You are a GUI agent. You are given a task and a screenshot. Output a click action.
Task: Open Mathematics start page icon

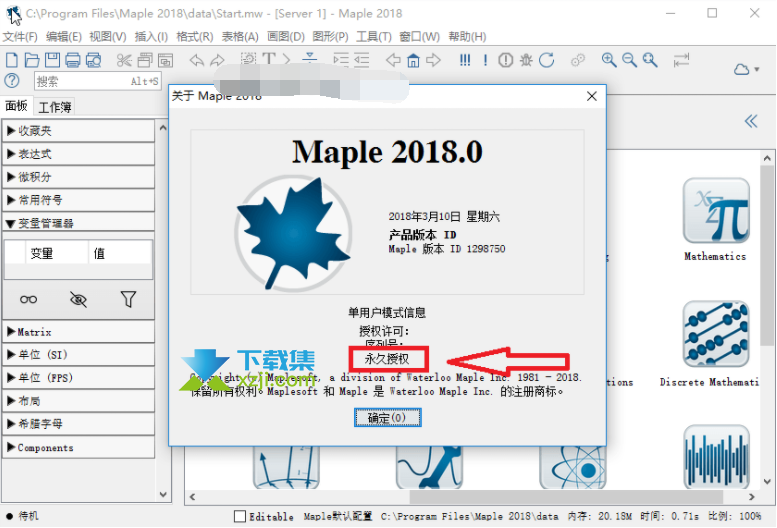tap(716, 211)
